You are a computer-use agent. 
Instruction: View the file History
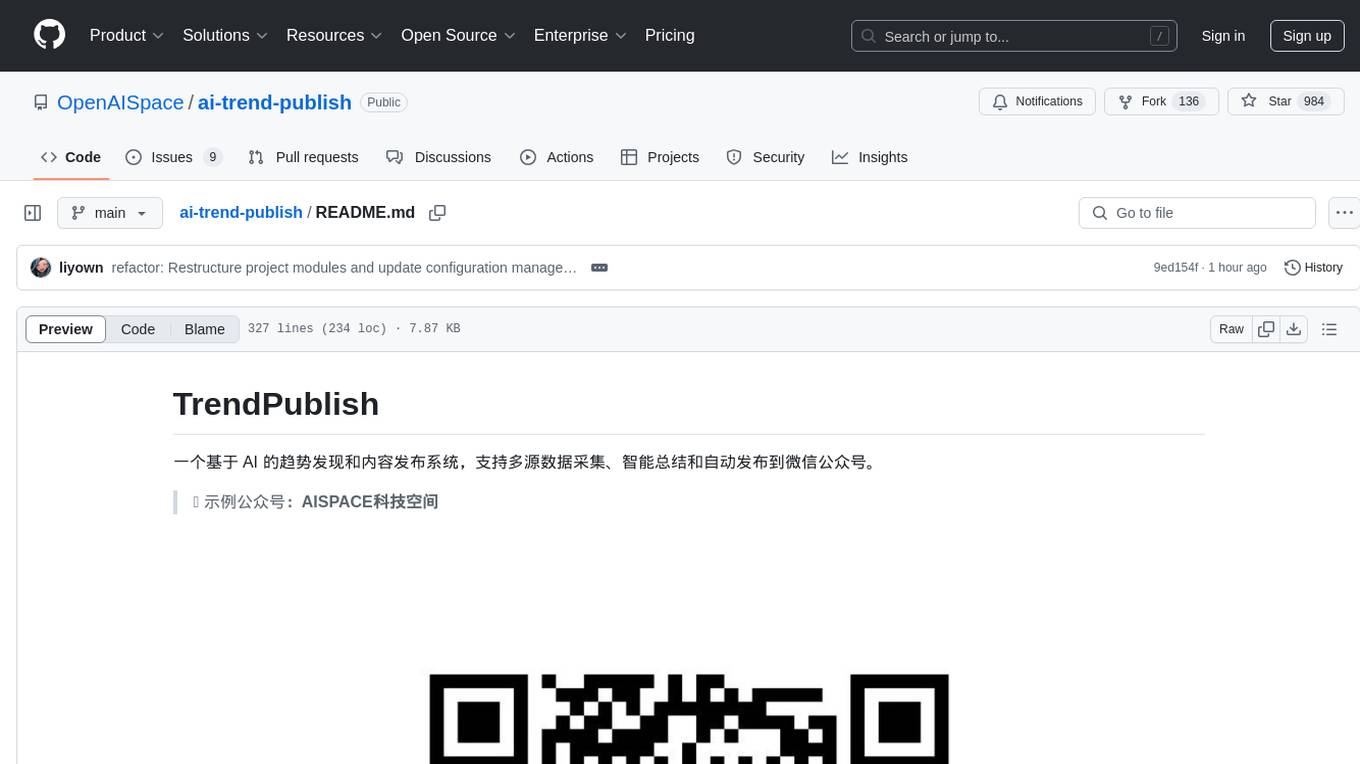1313,268
